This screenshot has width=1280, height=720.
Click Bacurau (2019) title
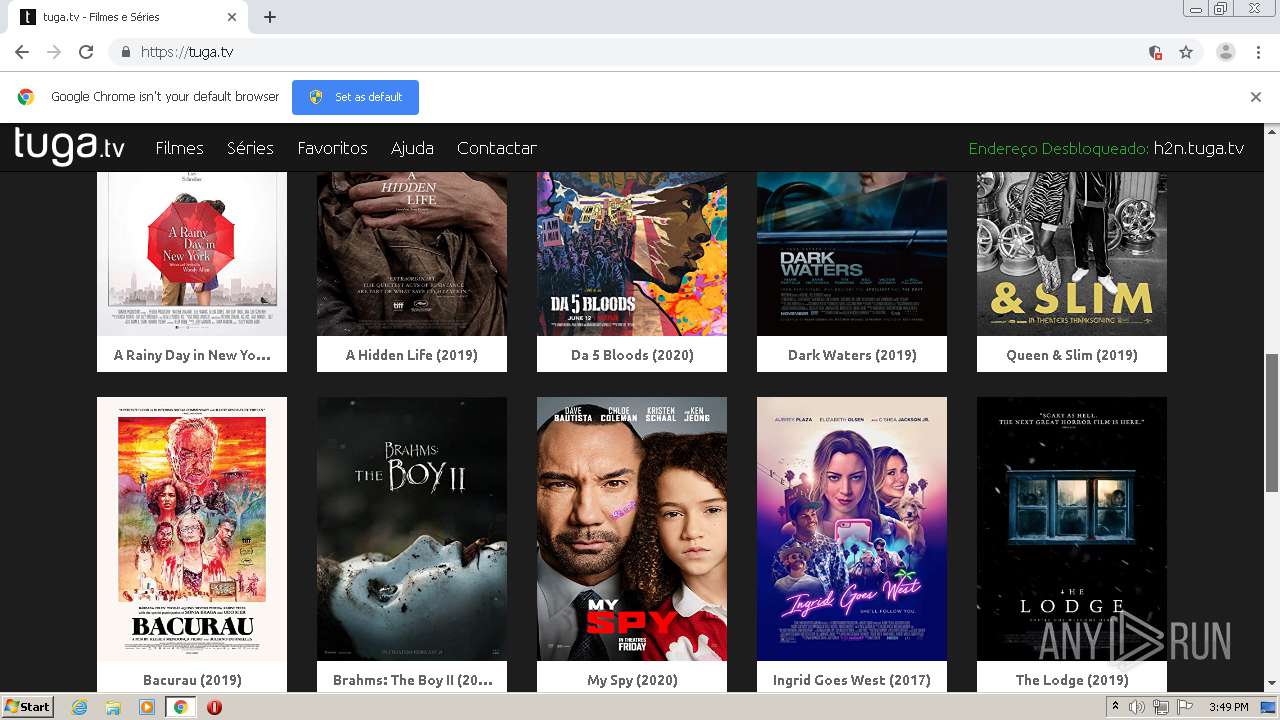(192, 680)
